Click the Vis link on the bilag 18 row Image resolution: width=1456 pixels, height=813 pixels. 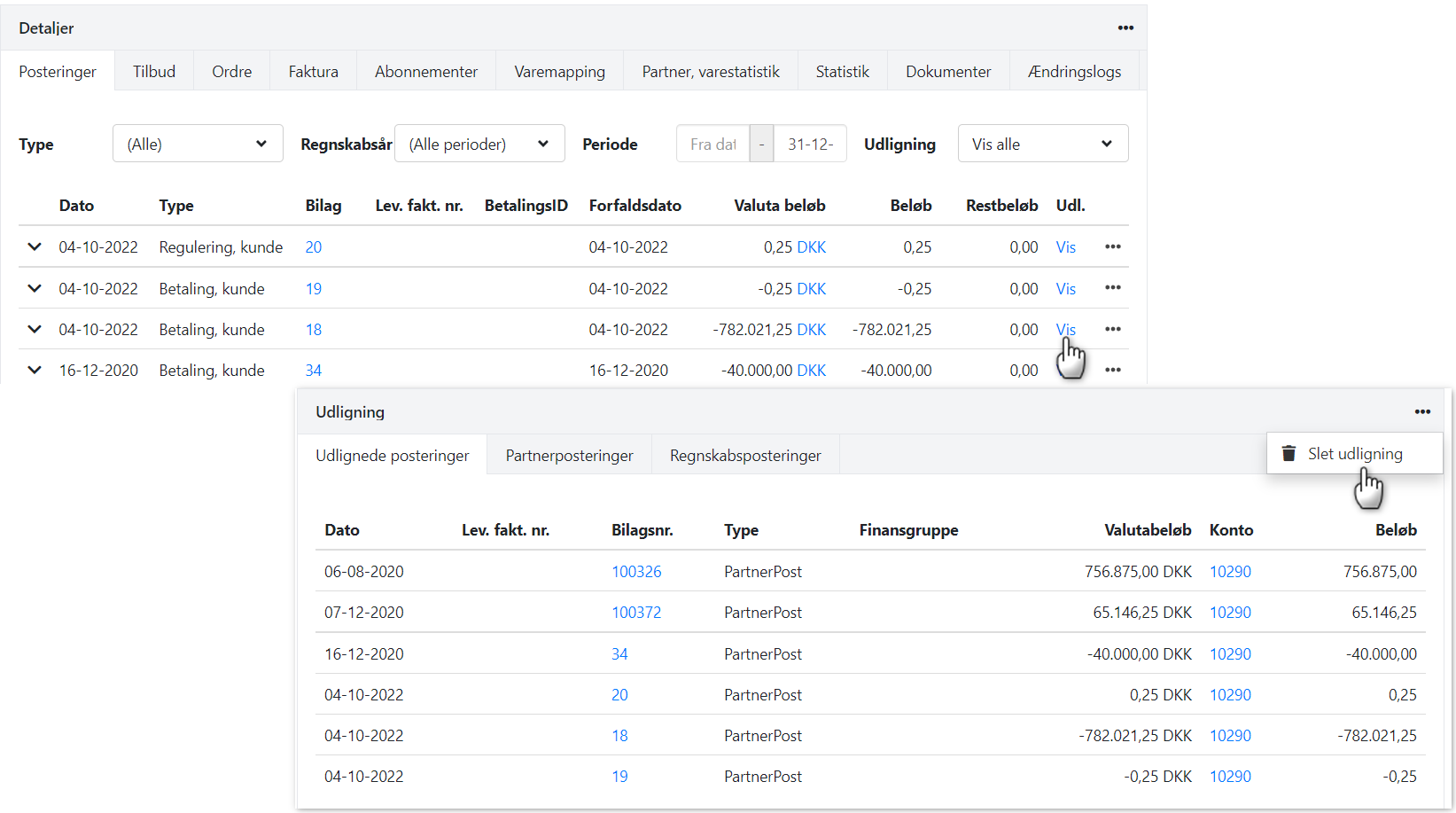tap(1065, 329)
